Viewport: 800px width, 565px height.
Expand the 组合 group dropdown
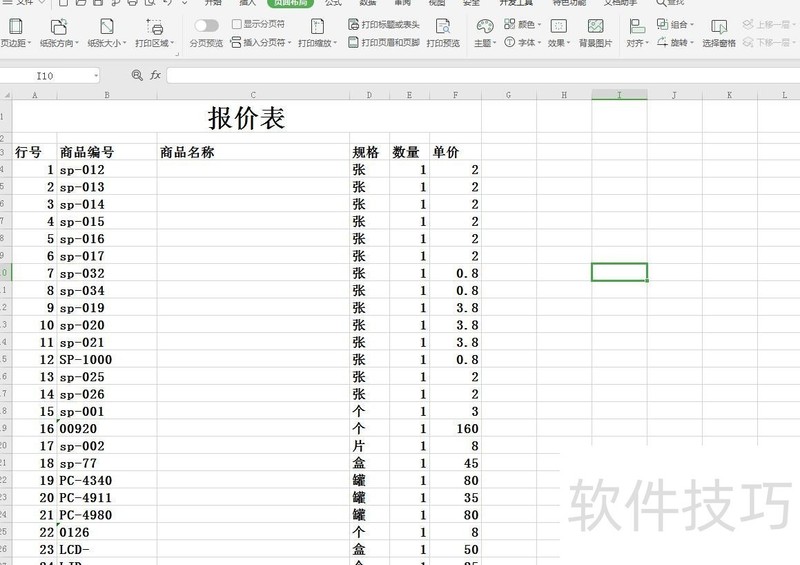point(691,24)
